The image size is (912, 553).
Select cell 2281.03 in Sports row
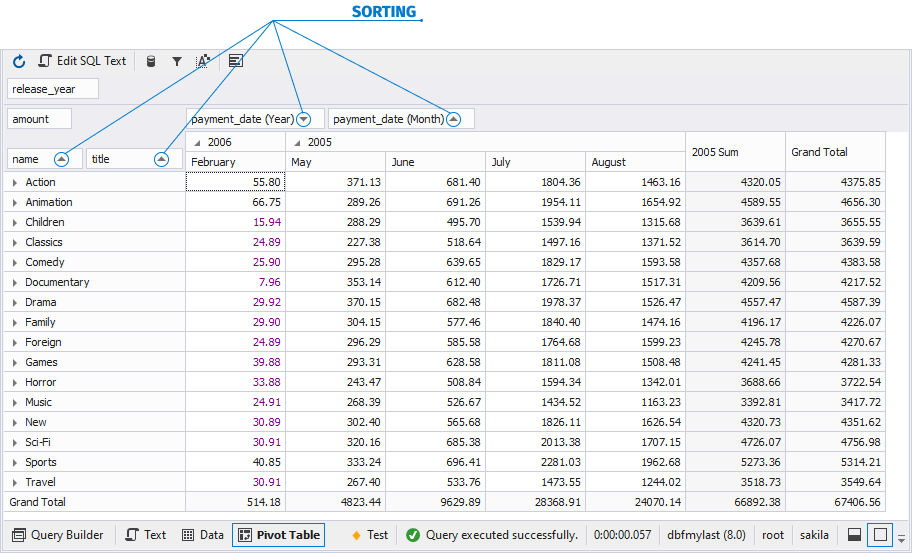point(536,462)
